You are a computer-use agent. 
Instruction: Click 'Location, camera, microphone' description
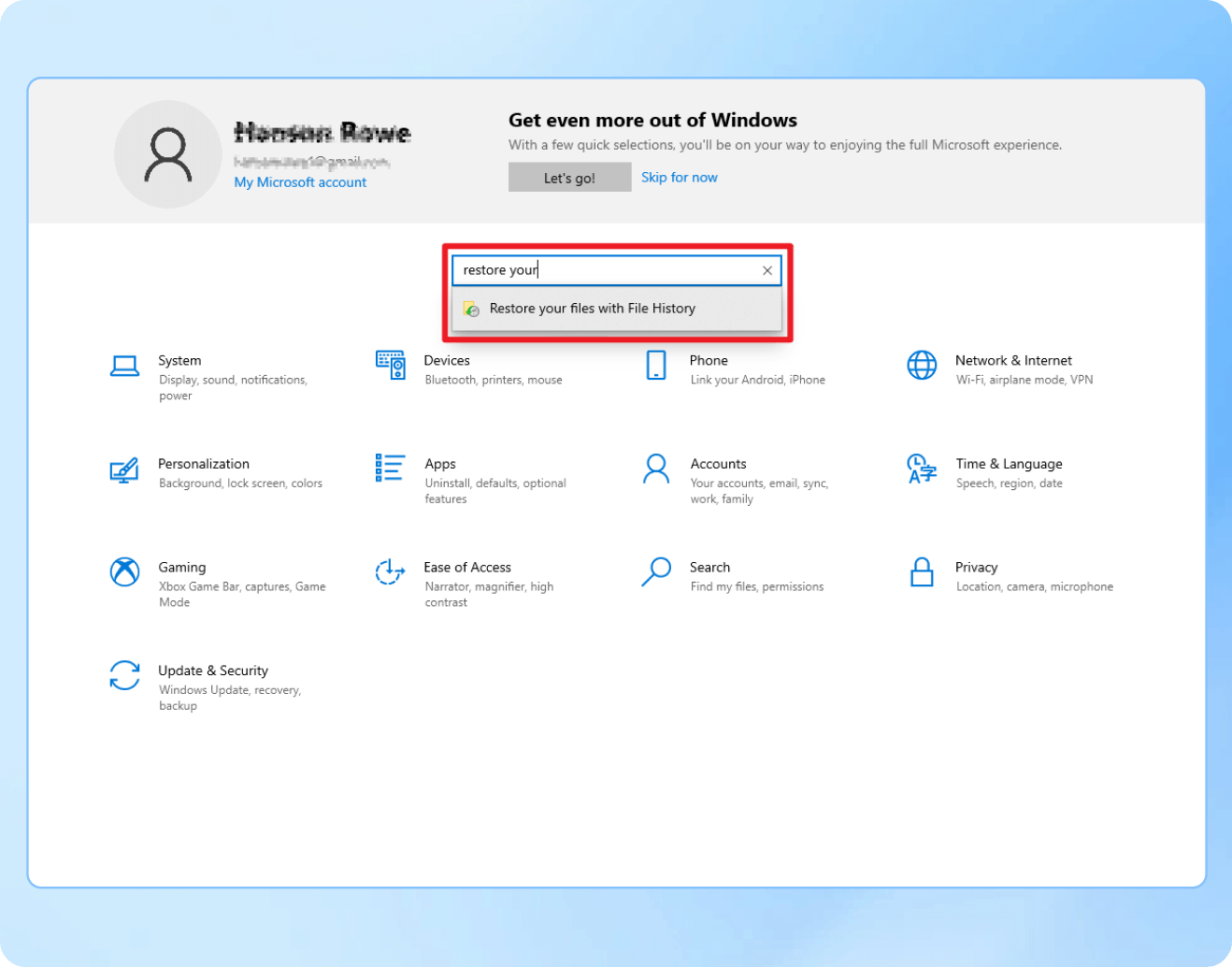click(1035, 586)
